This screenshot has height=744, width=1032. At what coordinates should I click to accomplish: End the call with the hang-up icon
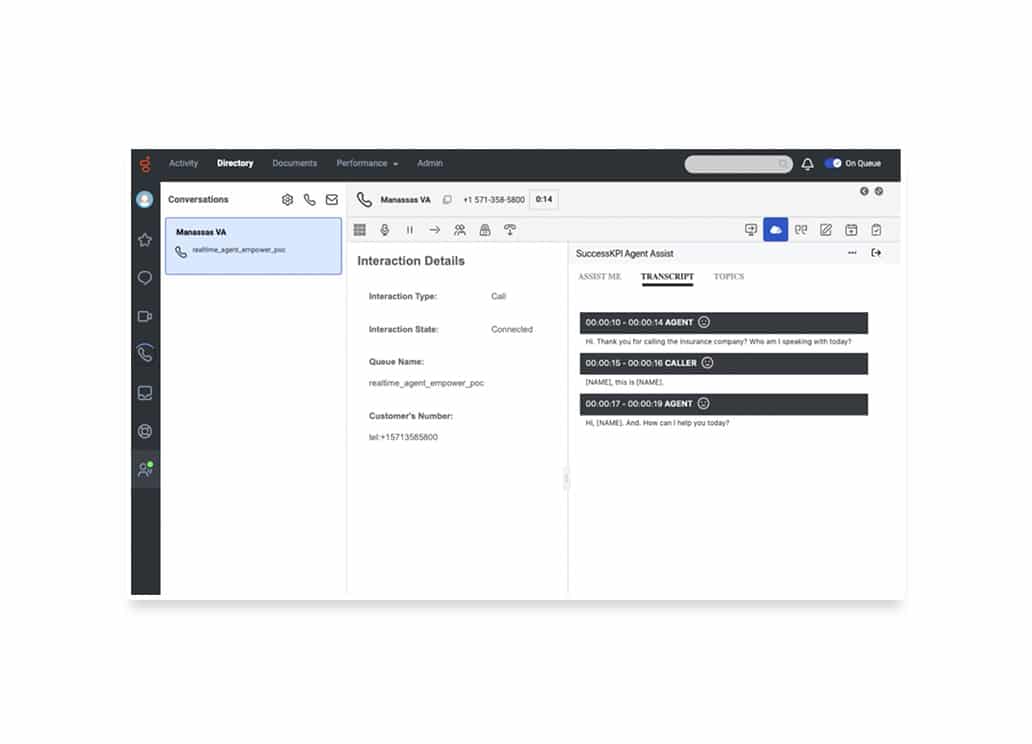pos(510,230)
